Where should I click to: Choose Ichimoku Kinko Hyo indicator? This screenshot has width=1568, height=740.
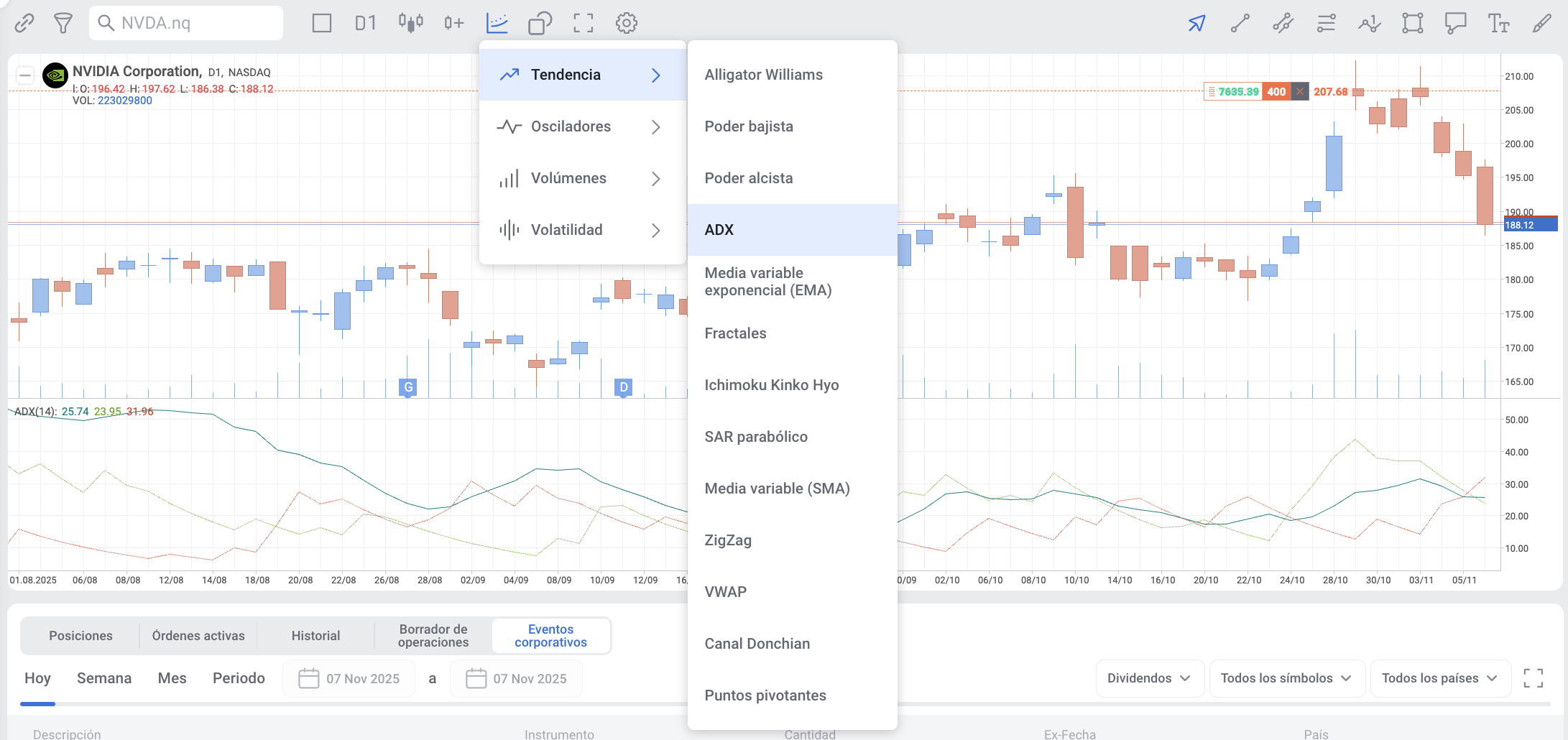[793, 385]
